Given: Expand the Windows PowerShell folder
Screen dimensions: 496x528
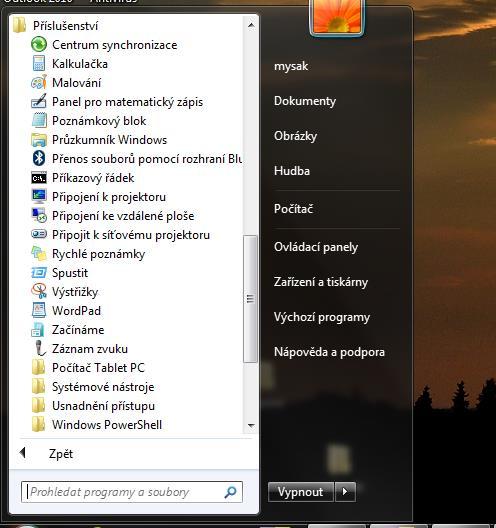Looking at the screenshot, I should 97,425.
